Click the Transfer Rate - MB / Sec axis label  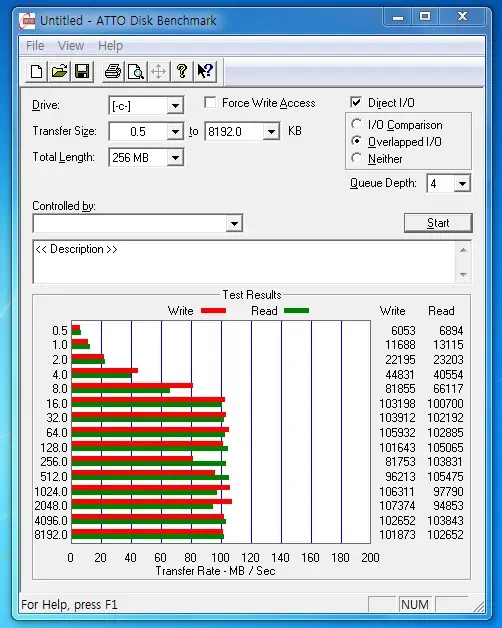coord(216,571)
